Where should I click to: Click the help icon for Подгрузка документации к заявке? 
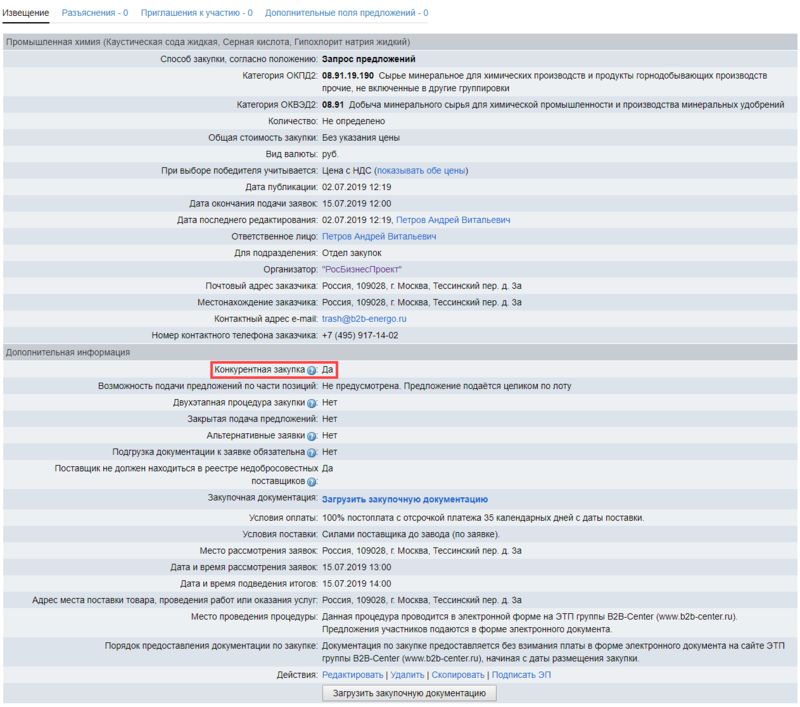(x=312, y=452)
